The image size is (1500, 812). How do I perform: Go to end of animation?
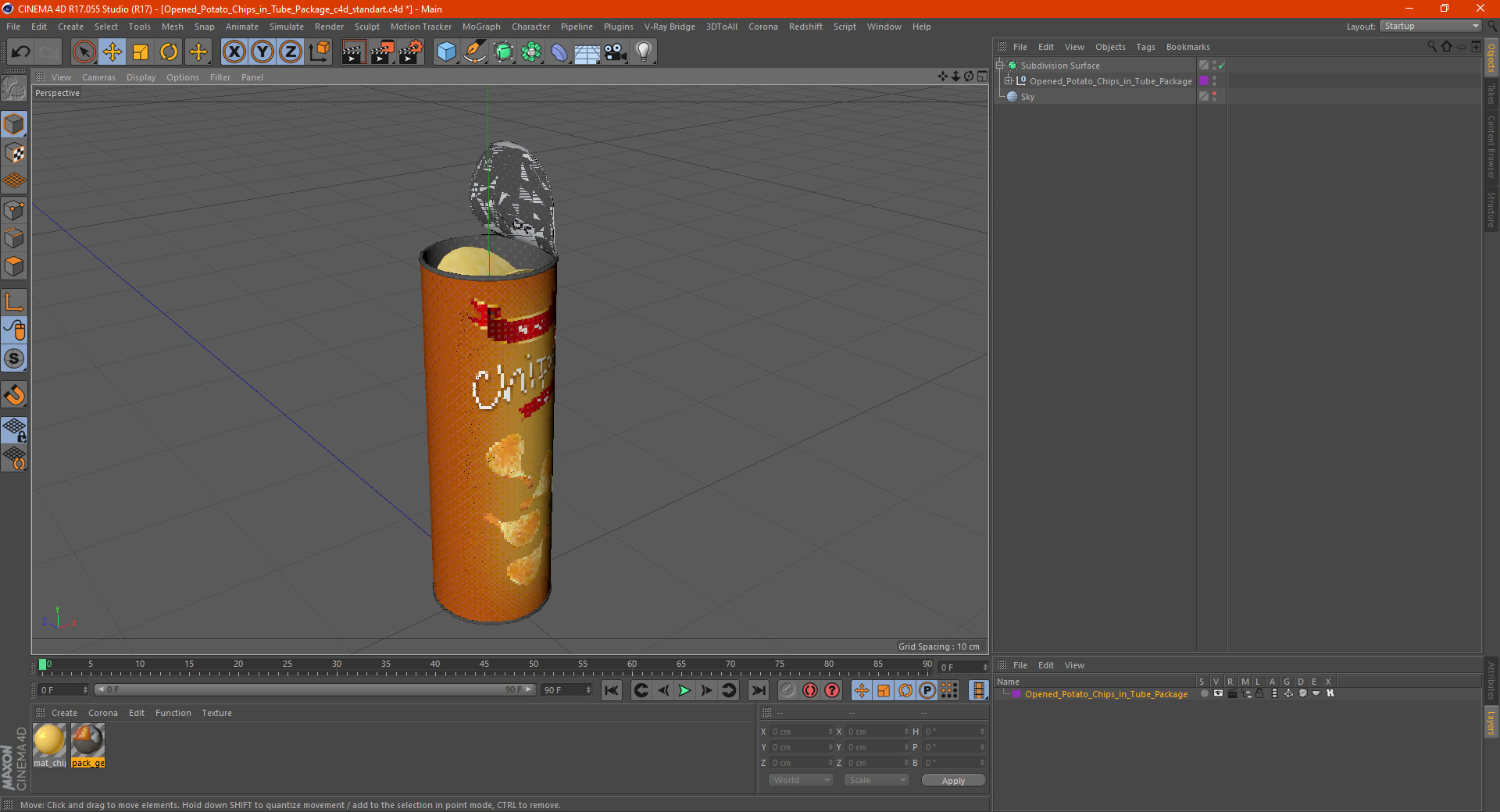click(758, 690)
